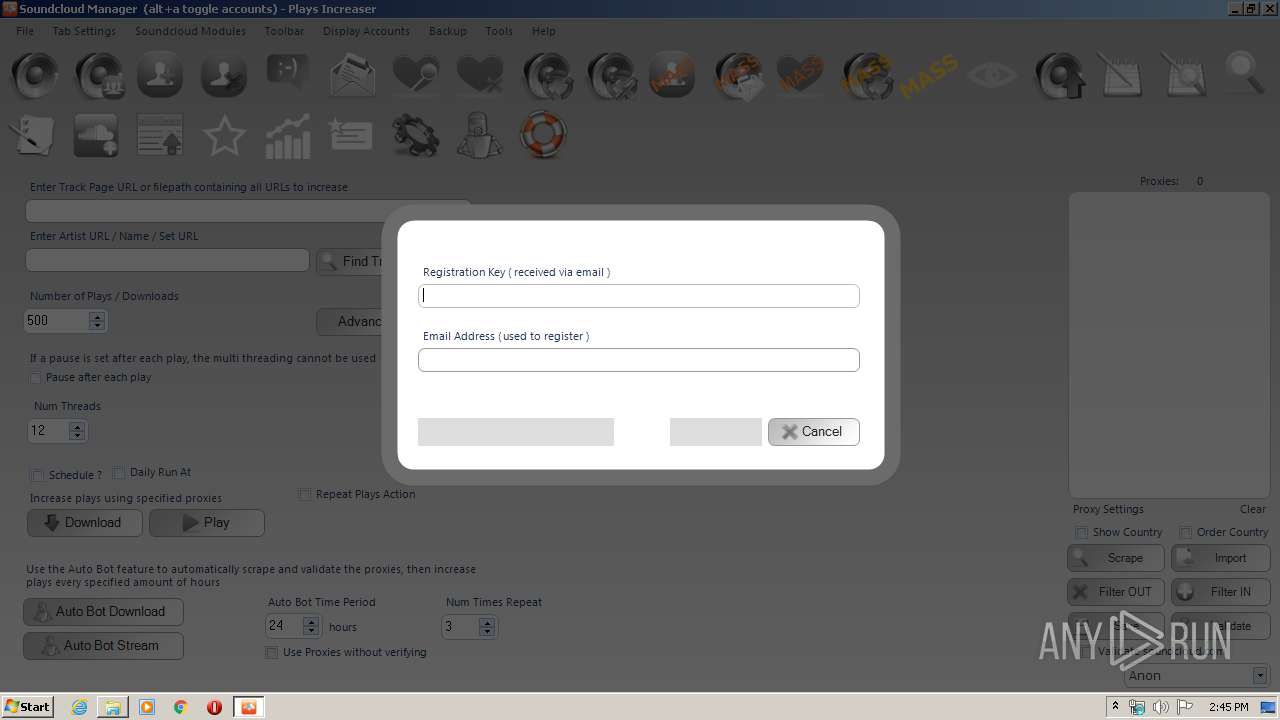
Task: Click the Num Threads spinner arrows
Action: (x=77, y=431)
